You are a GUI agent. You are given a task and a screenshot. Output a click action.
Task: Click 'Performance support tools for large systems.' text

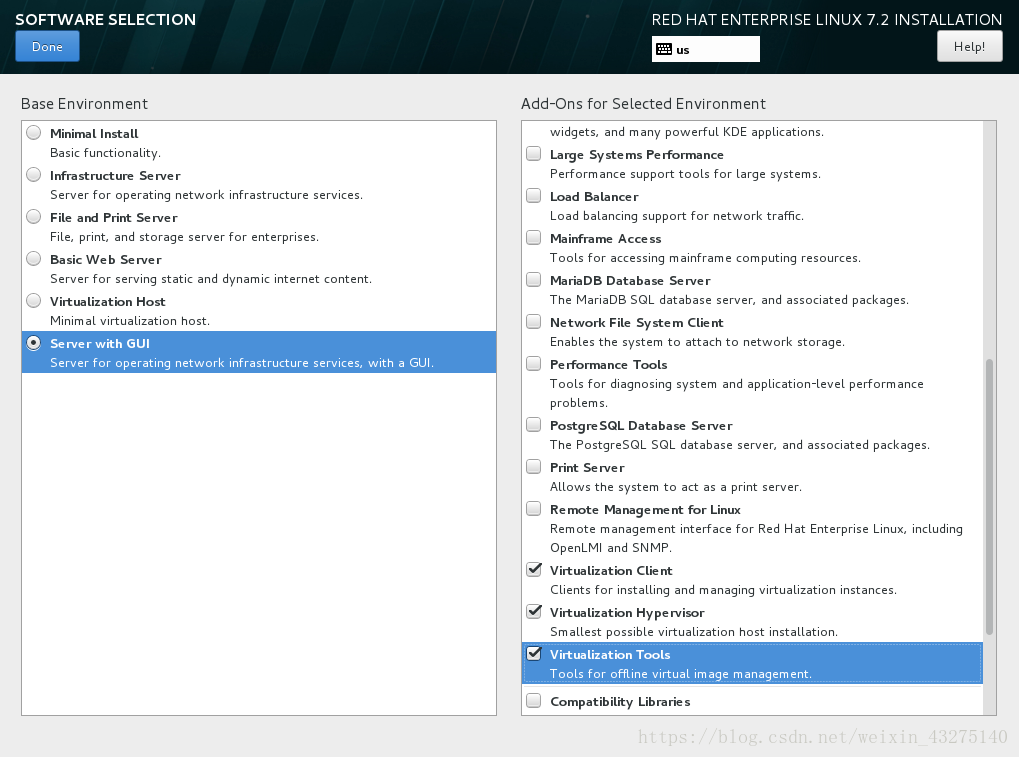(x=685, y=174)
